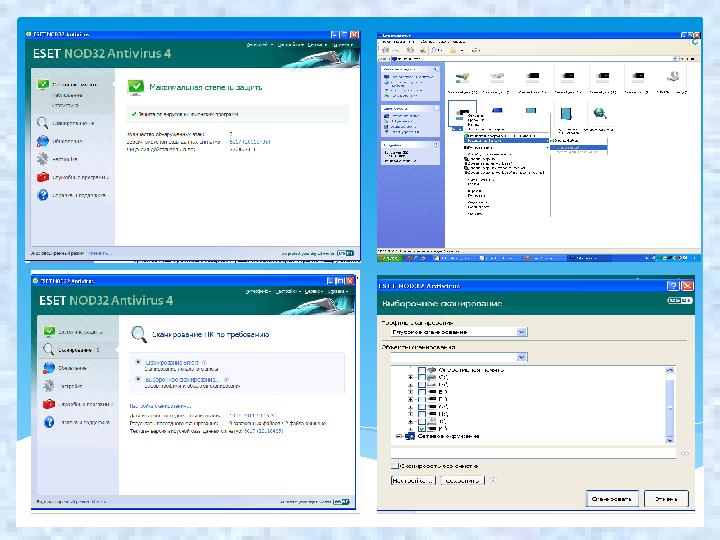Click the "Сохранить" button in the custom scan dialog
The height and width of the screenshot is (540, 720).
(x=462, y=480)
